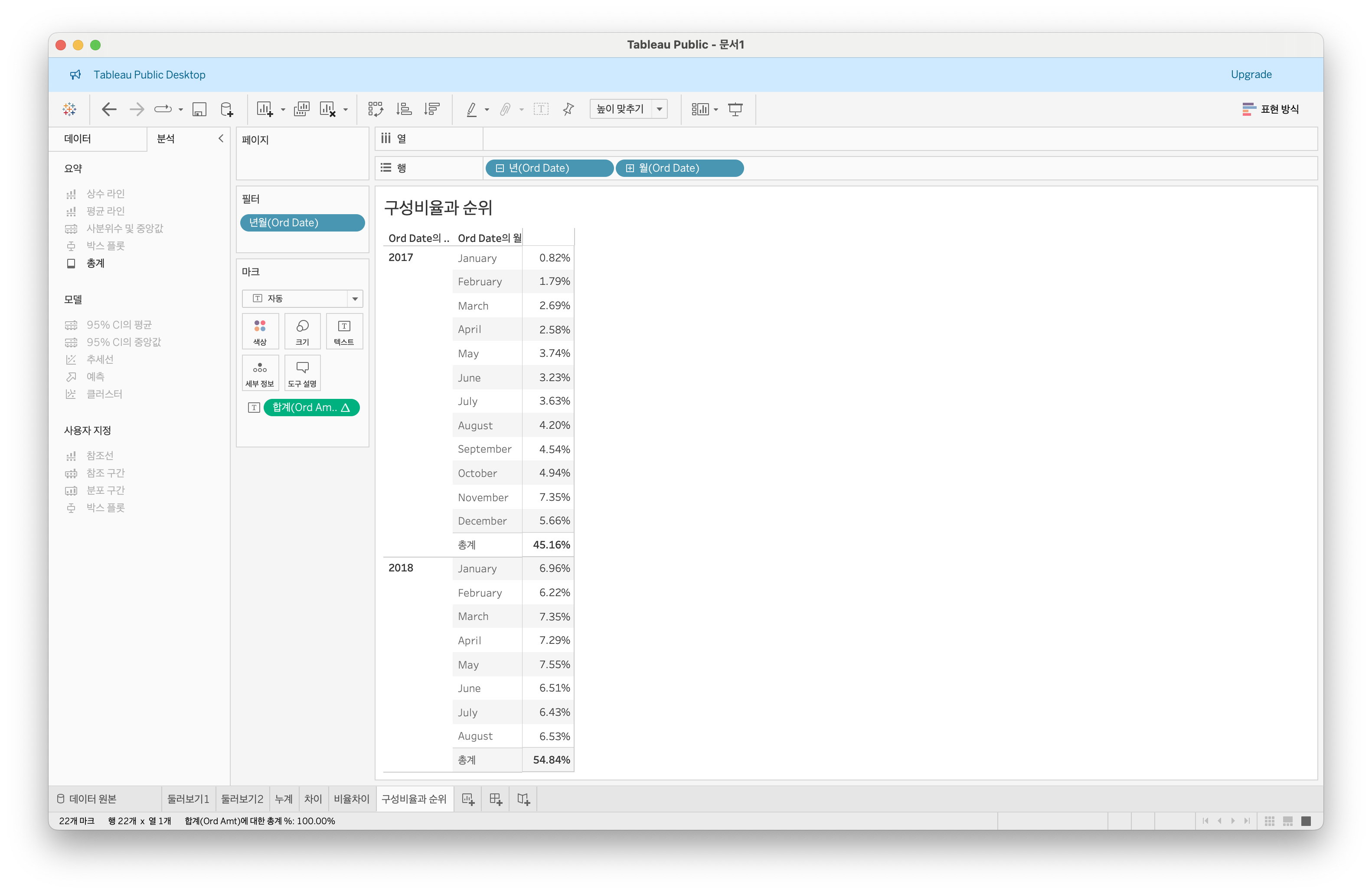Click the new data source icon
Image resolution: width=1372 pixels, height=894 pixels.
point(227,109)
